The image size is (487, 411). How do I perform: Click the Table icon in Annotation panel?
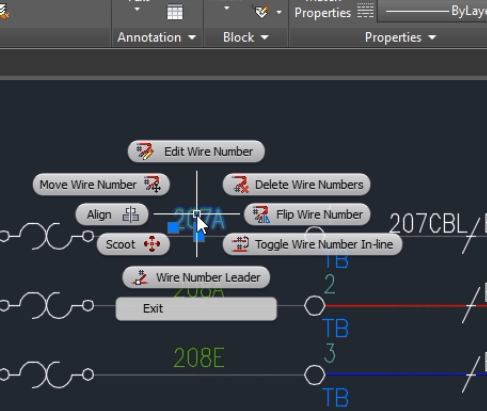[x=175, y=12]
